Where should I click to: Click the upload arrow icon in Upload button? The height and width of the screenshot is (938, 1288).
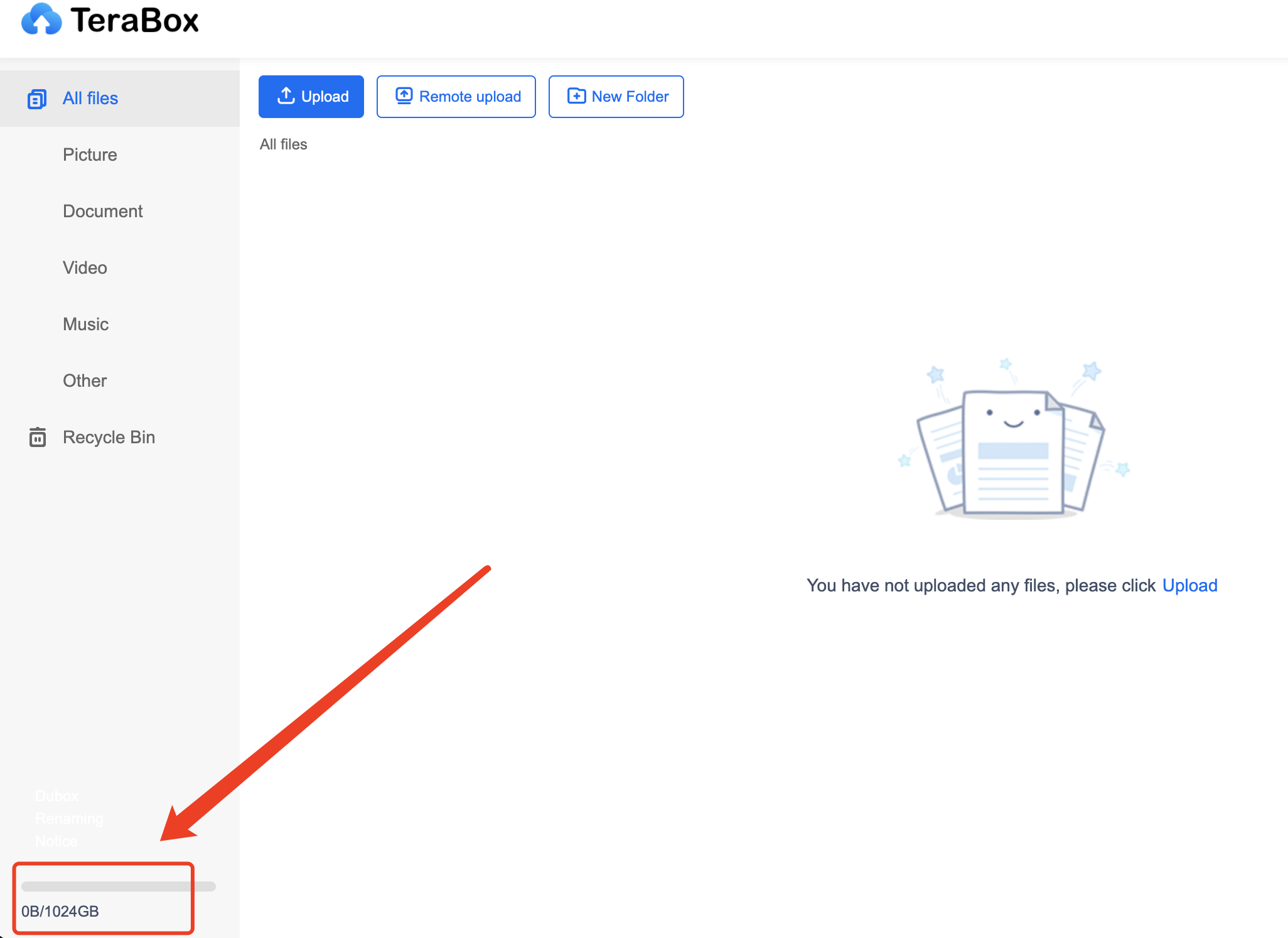[x=286, y=96]
